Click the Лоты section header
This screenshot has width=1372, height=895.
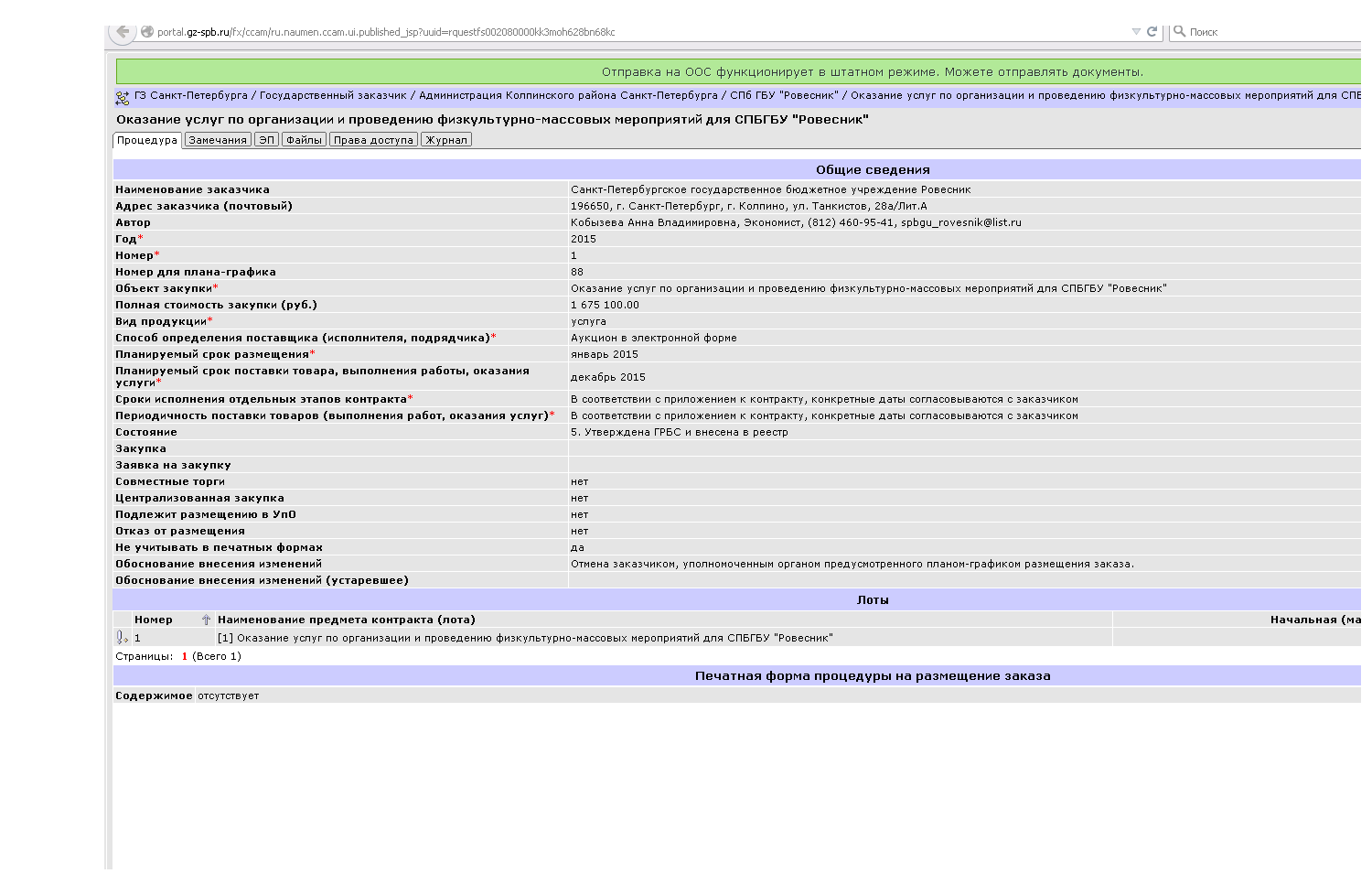pos(873,599)
